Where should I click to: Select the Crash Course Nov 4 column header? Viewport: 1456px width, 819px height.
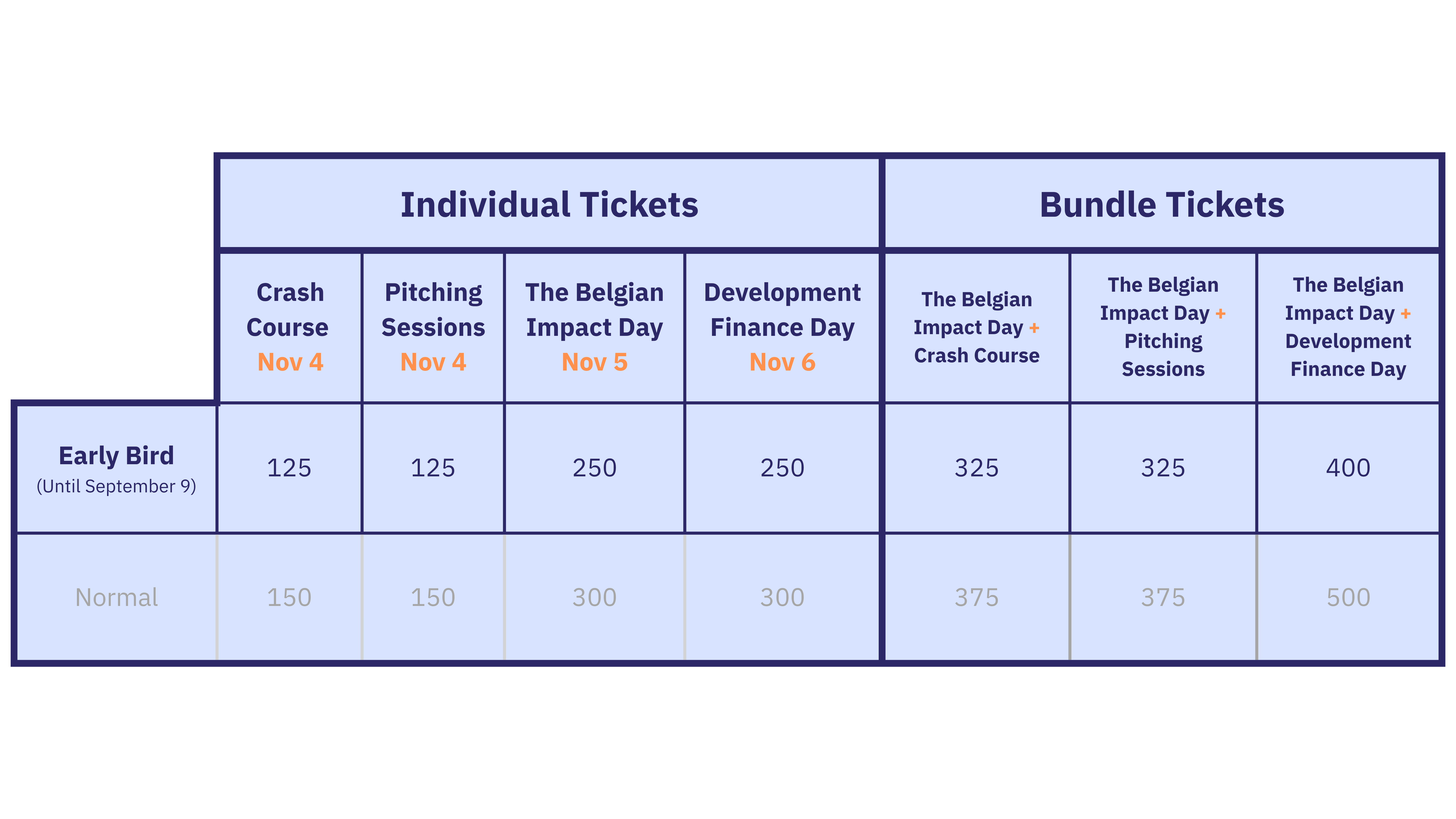(290, 327)
